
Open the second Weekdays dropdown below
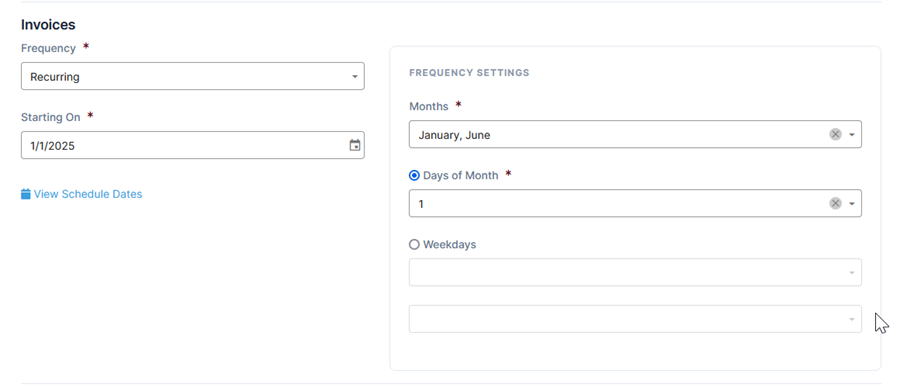(x=635, y=319)
